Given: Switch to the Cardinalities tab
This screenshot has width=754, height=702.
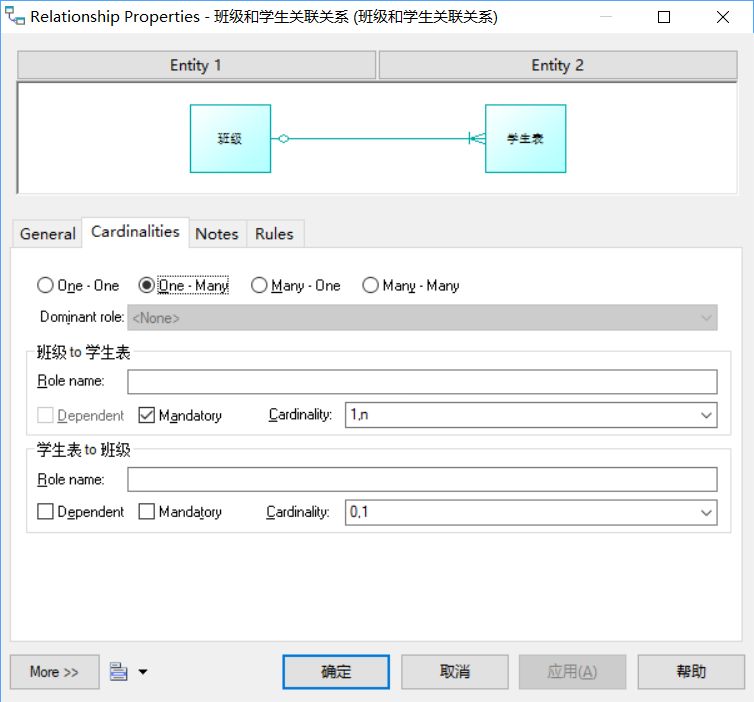Looking at the screenshot, I should point(135,232).
